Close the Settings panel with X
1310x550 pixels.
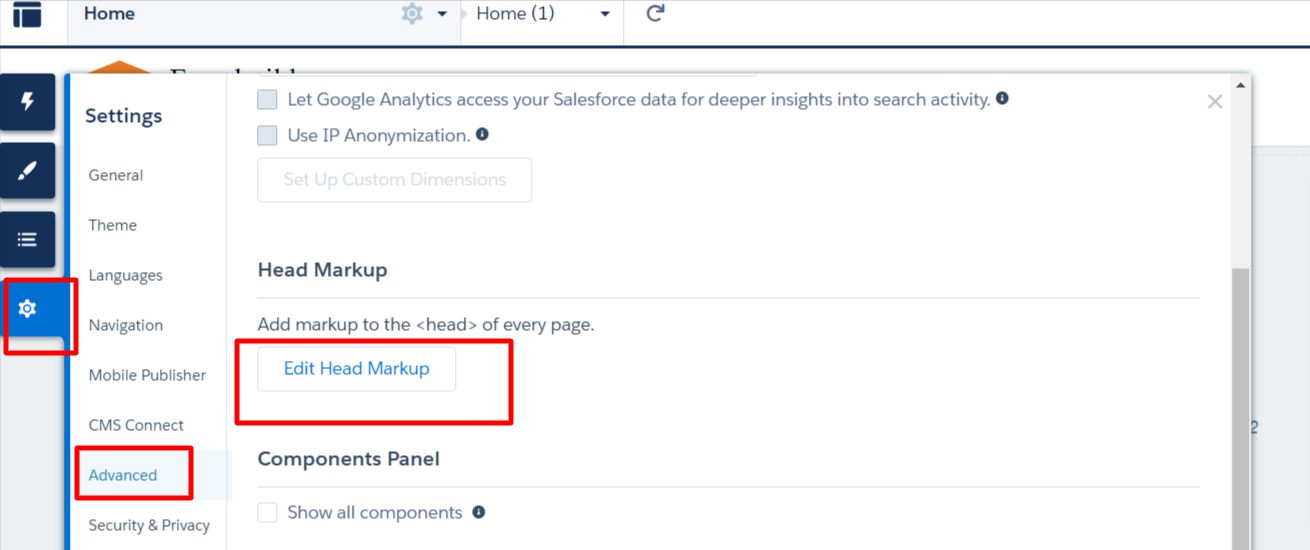click(x=1215, y=101)
